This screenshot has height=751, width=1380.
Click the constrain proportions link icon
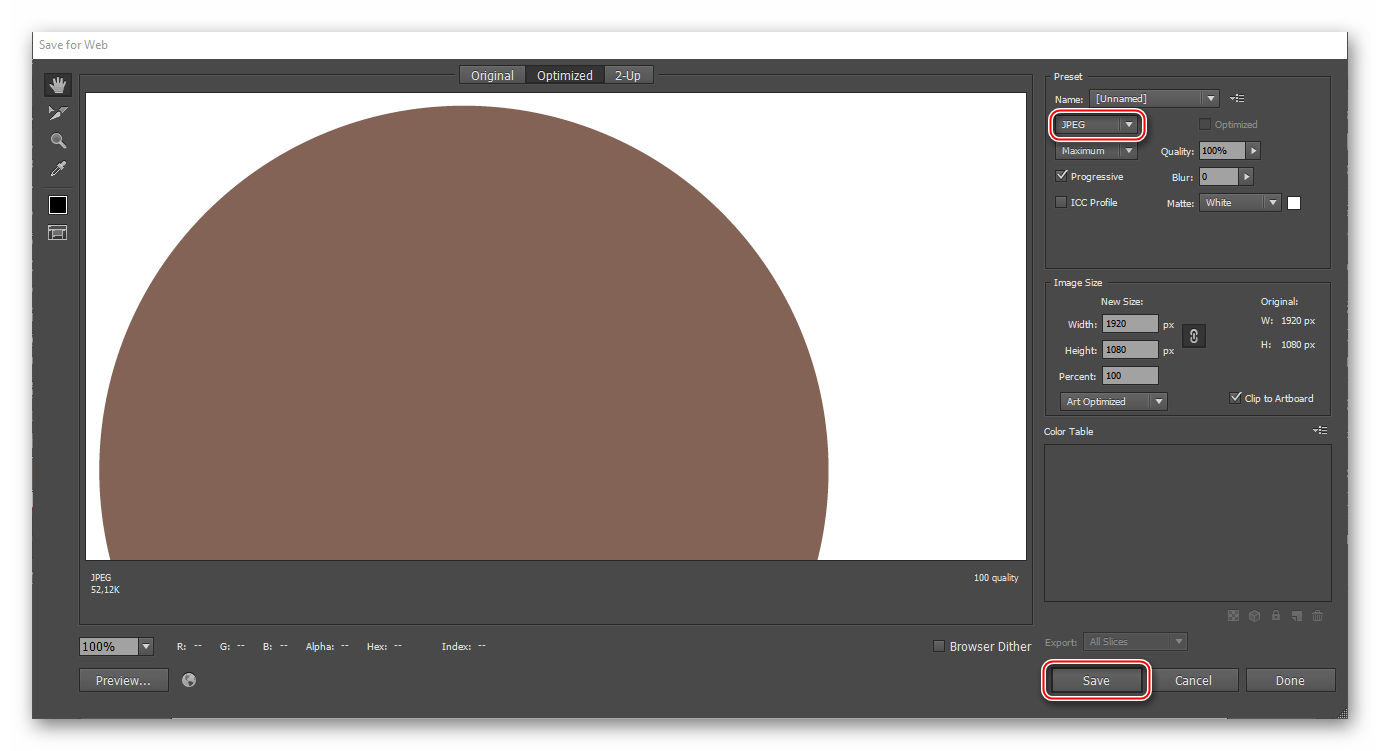pos(1194,336)
